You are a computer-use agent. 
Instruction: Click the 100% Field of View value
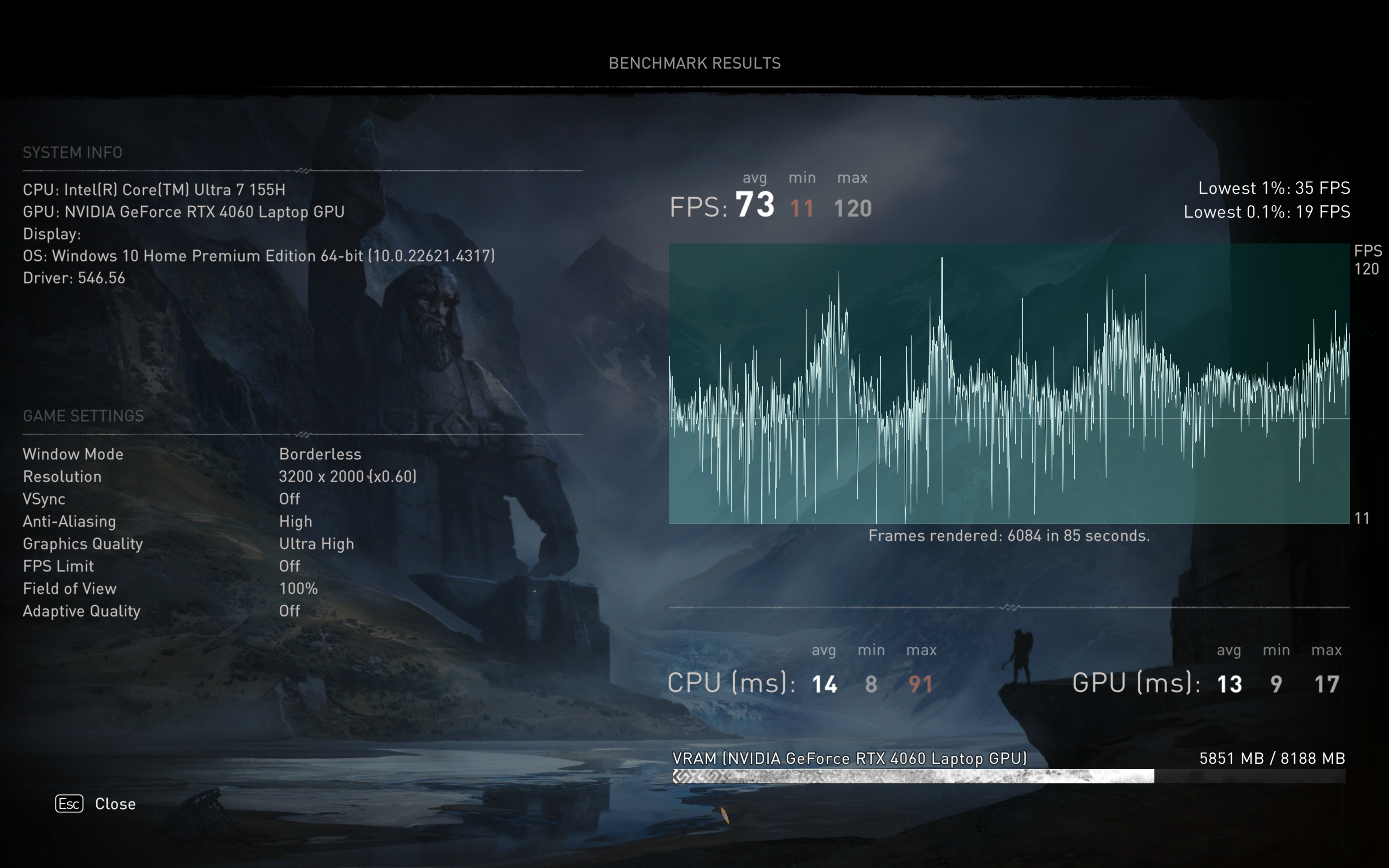[299, 589]
